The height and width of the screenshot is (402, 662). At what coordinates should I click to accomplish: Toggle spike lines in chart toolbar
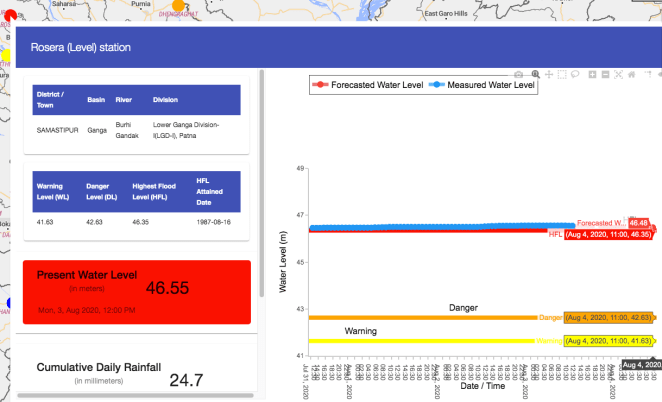tap(647, 75)
